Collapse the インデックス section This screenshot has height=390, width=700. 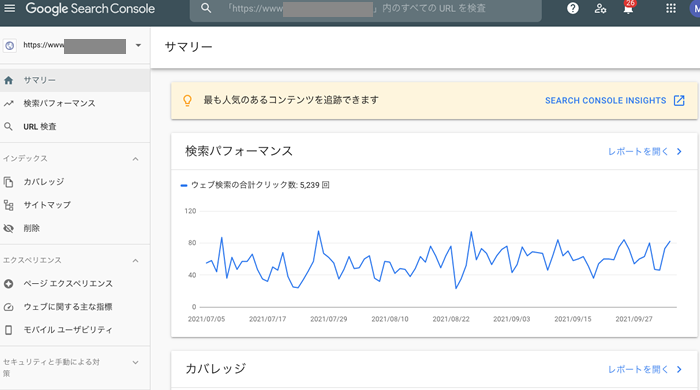tap(136, 159)
